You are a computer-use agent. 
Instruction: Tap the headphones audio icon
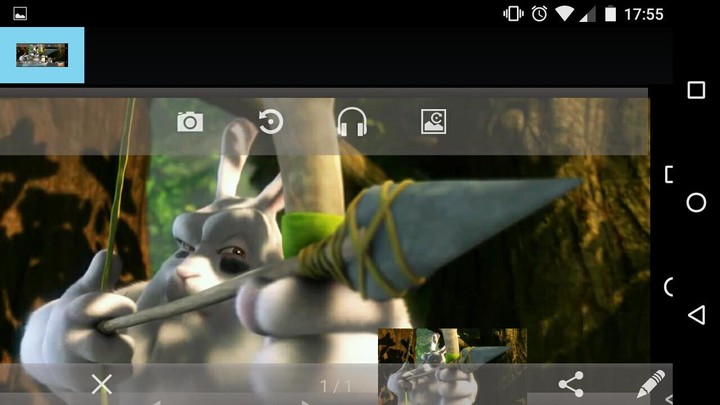click(352, 122)
